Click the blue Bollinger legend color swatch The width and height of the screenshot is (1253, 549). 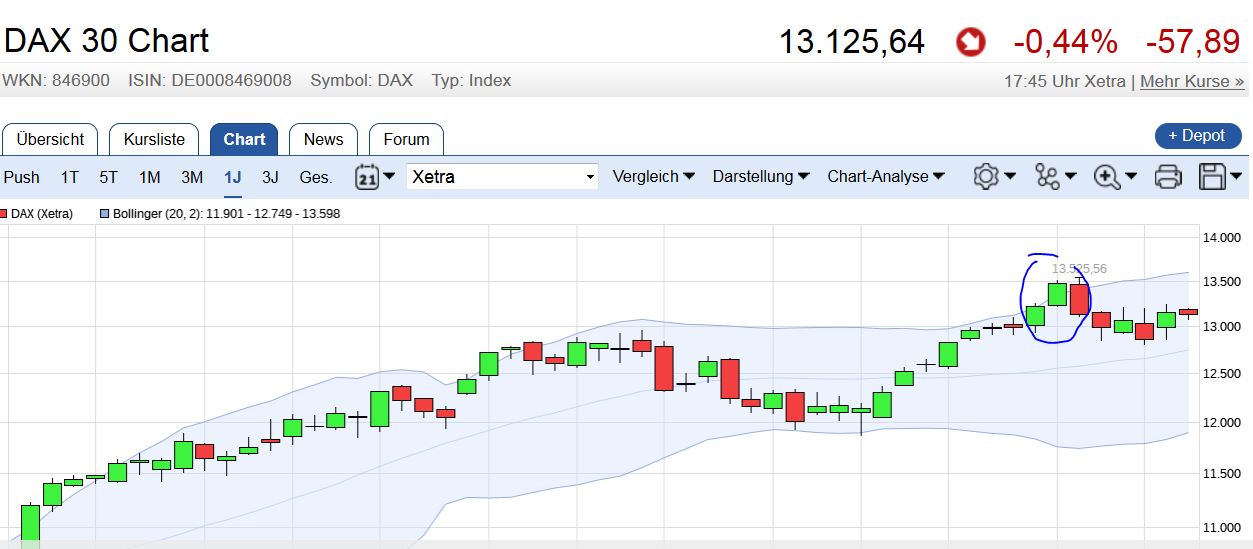(104, 214)
